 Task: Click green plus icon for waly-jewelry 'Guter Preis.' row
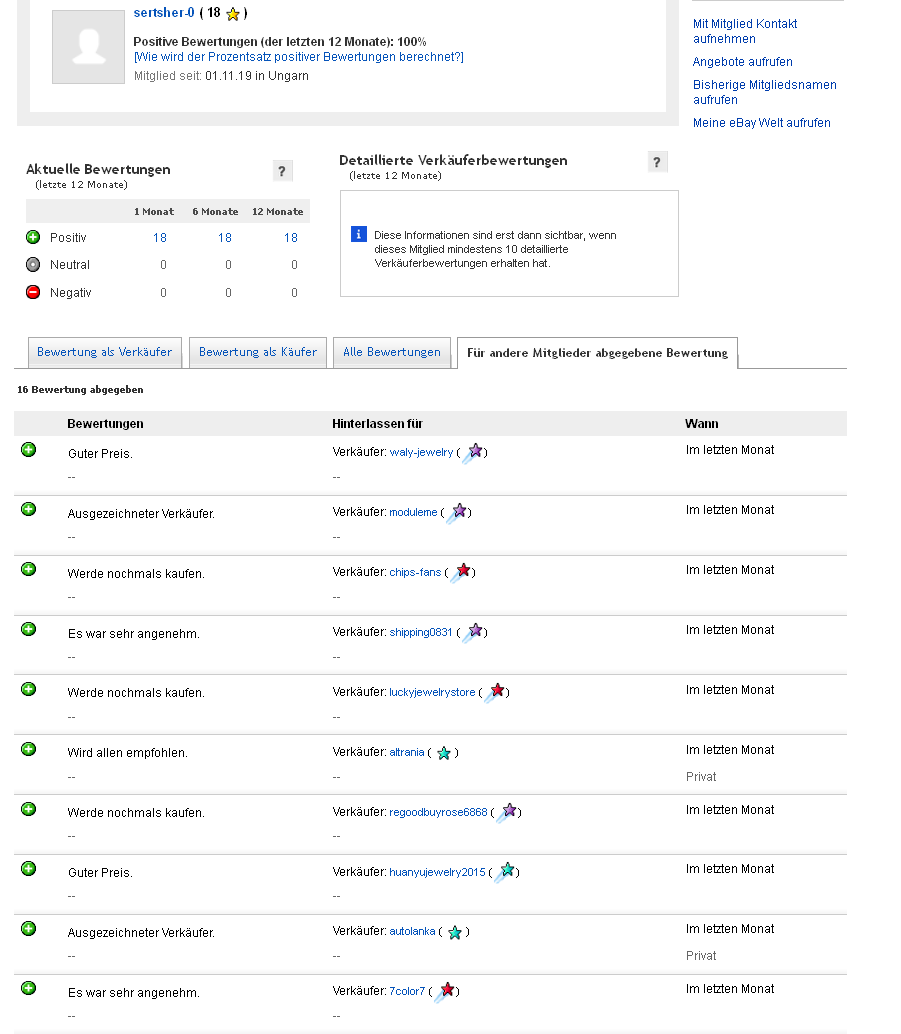(28, 450)
